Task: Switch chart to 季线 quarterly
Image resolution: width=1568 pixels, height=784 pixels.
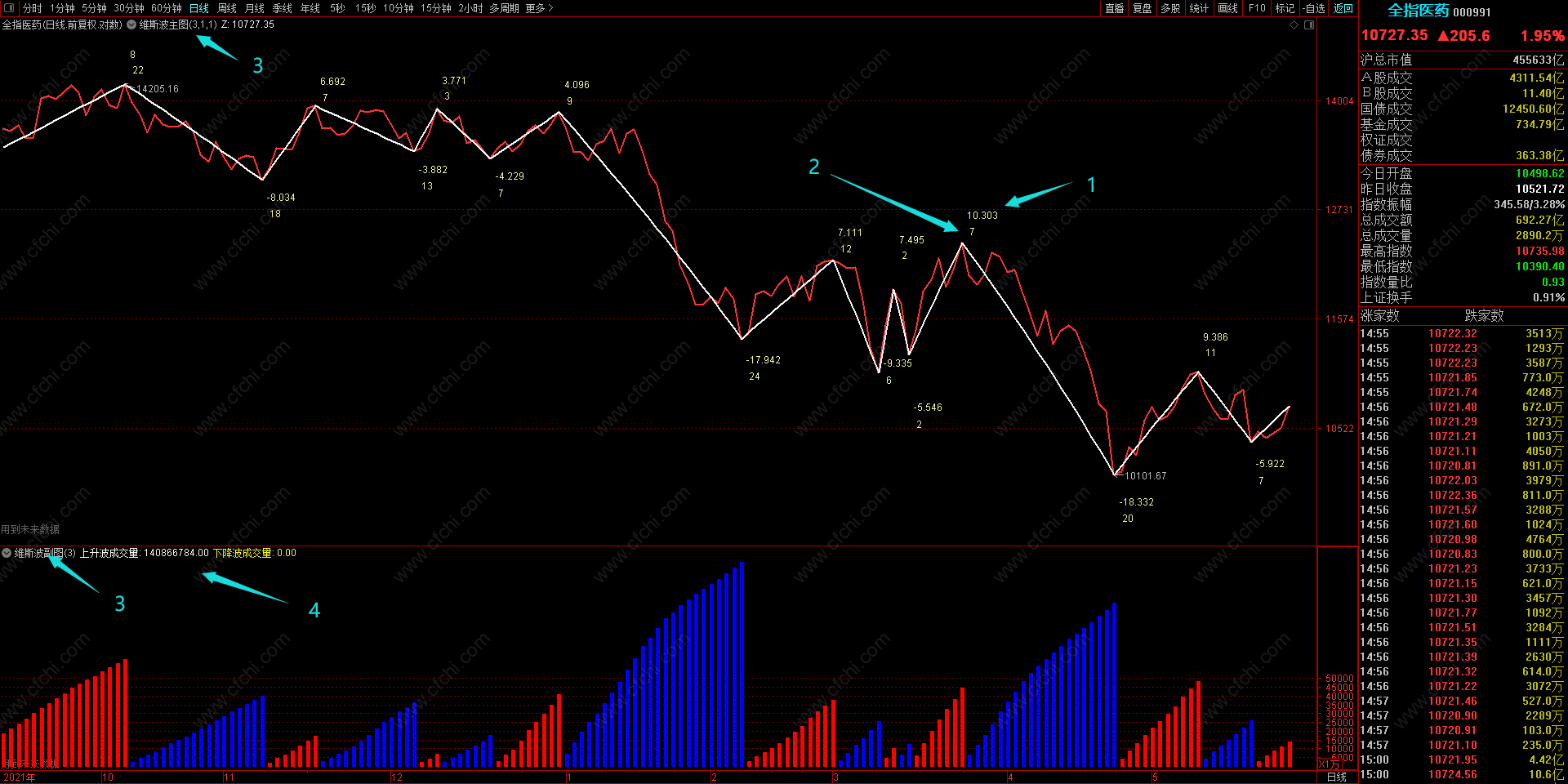Action: pos(283,8)
